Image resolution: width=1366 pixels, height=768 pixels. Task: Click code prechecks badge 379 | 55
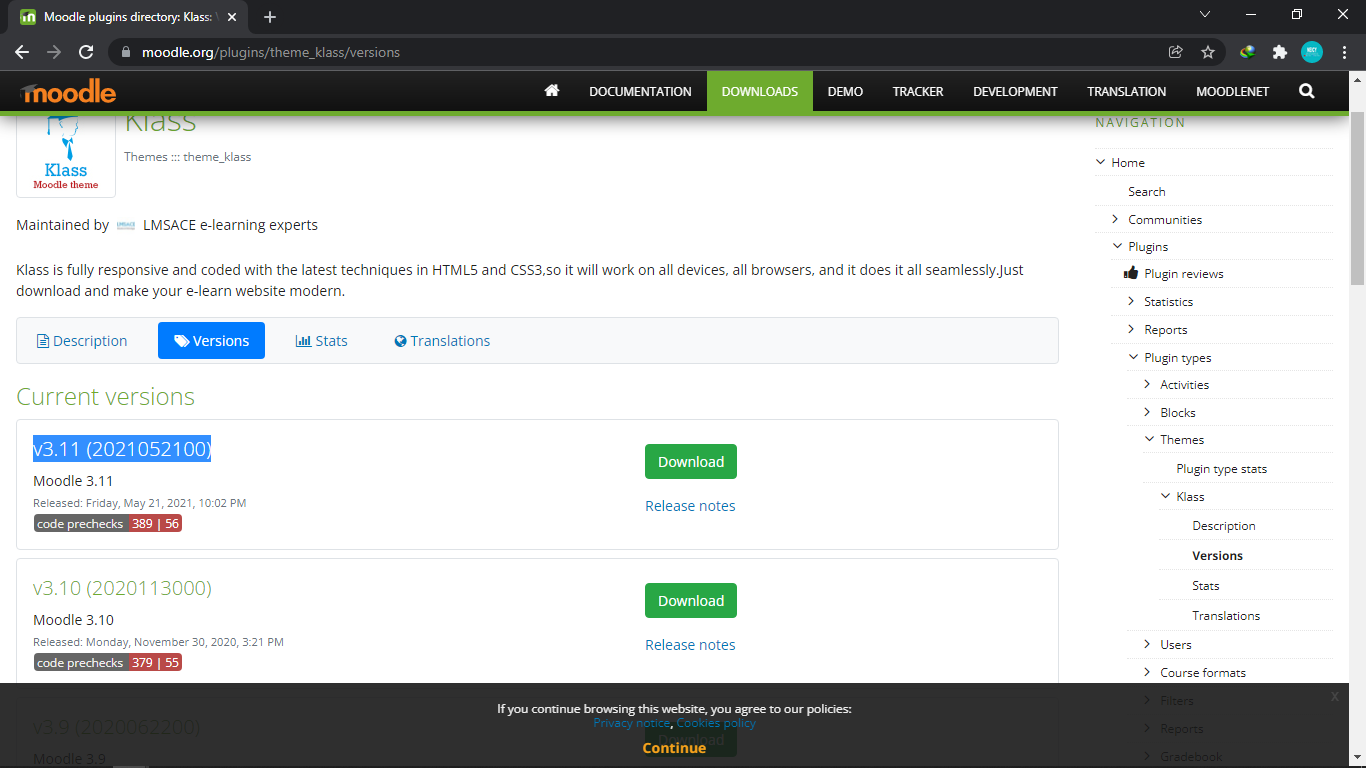tap(108, 663)
